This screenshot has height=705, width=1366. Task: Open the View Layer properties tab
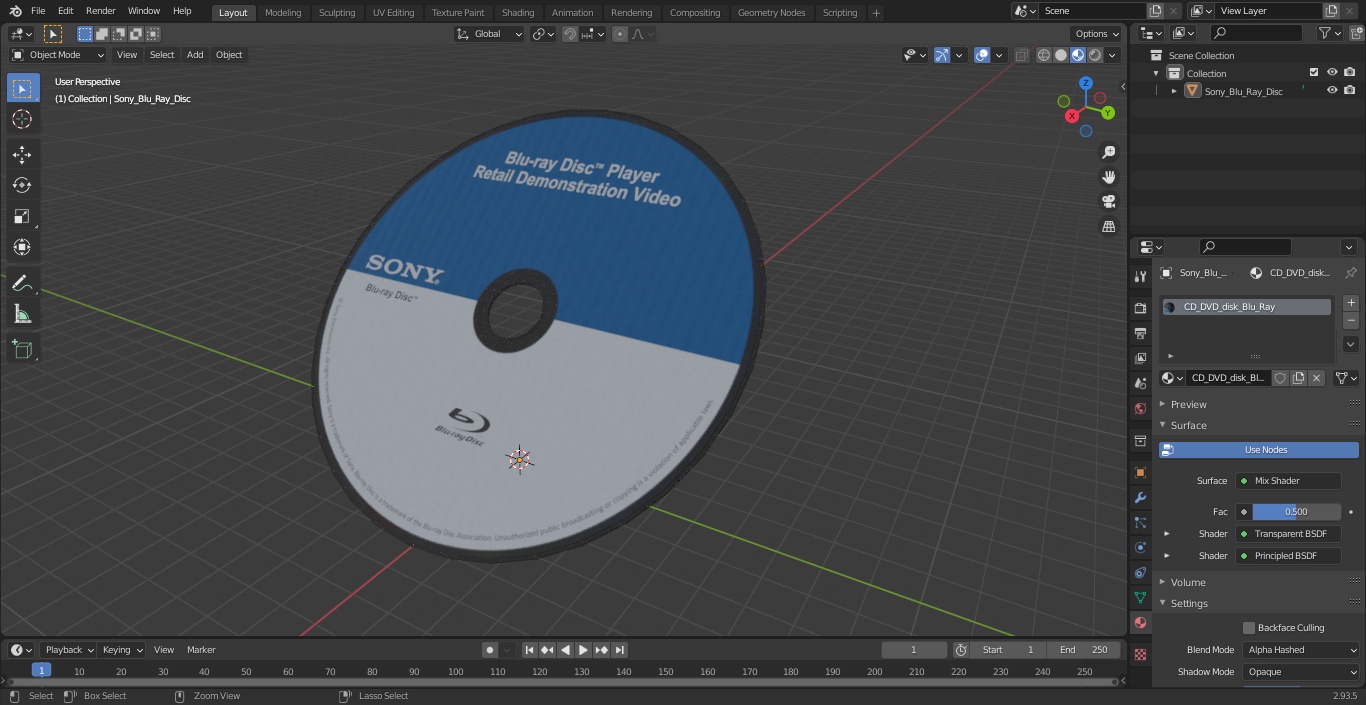[1140, 358]
